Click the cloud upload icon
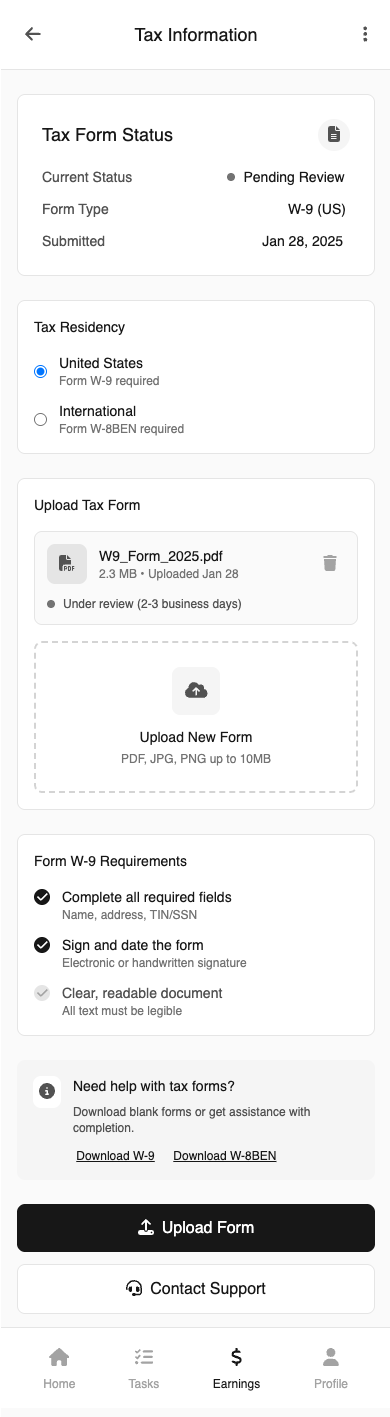The height and width of the screenshot is (1417, 390). point(196,690)
